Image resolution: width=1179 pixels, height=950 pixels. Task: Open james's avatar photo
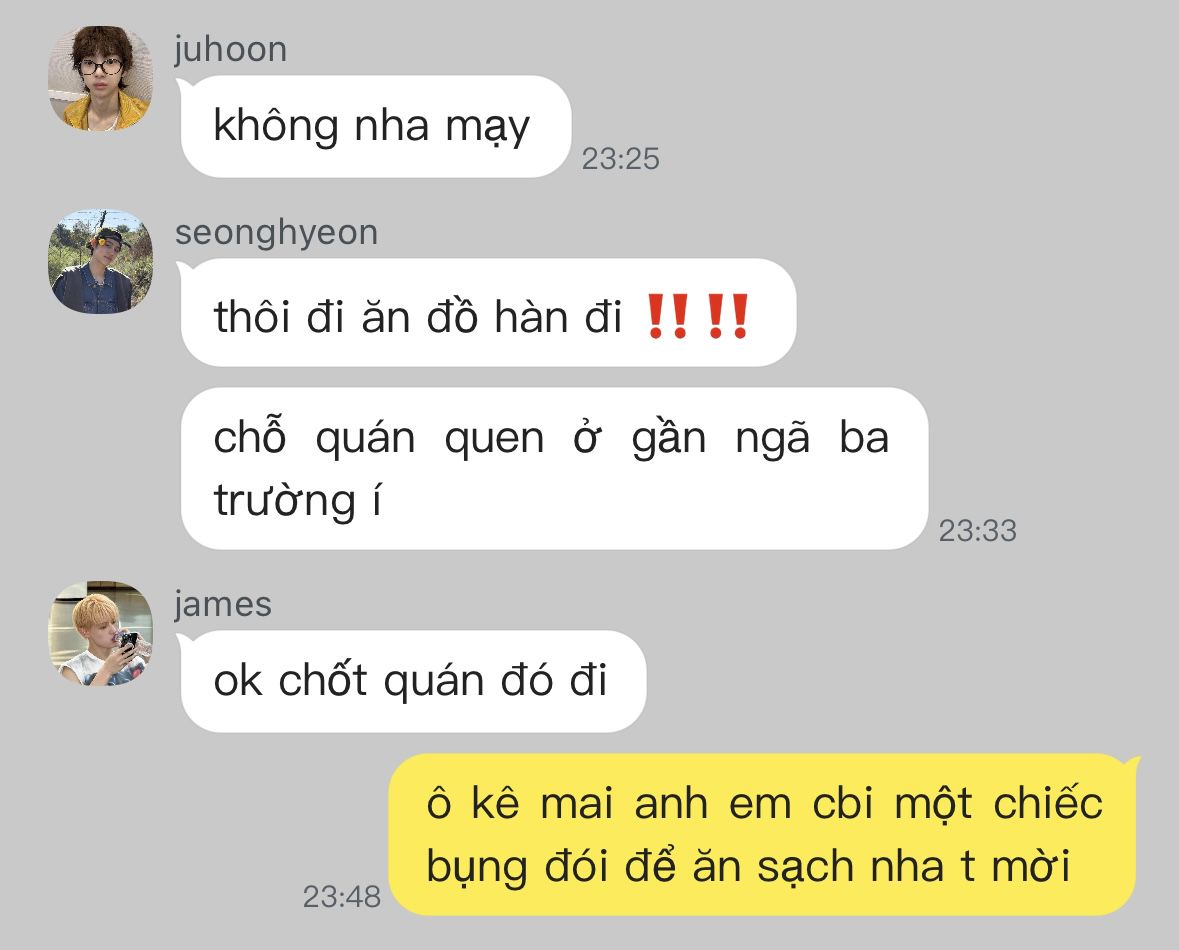tap(100, 633)
